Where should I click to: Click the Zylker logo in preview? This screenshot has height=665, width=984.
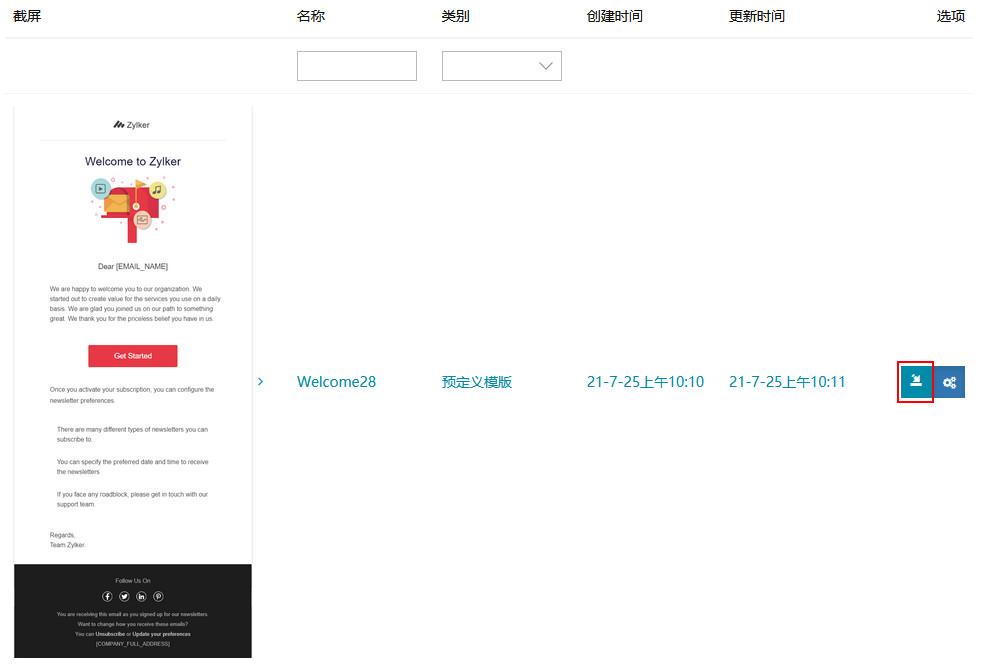[132, 125]
